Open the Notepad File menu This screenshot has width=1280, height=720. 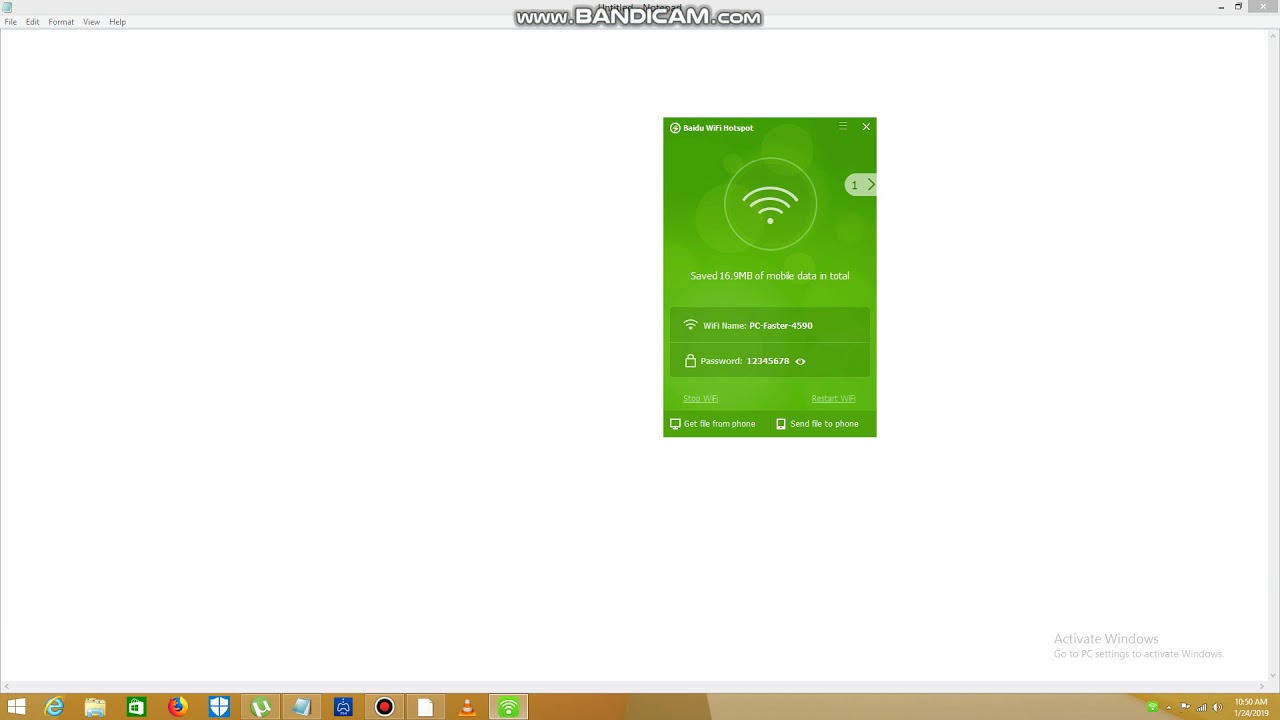[x=10, y=22]
